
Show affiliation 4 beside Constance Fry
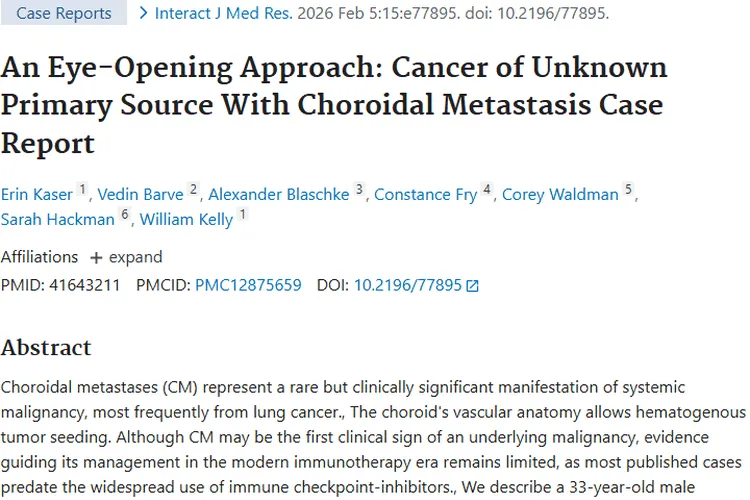[487, 189]
